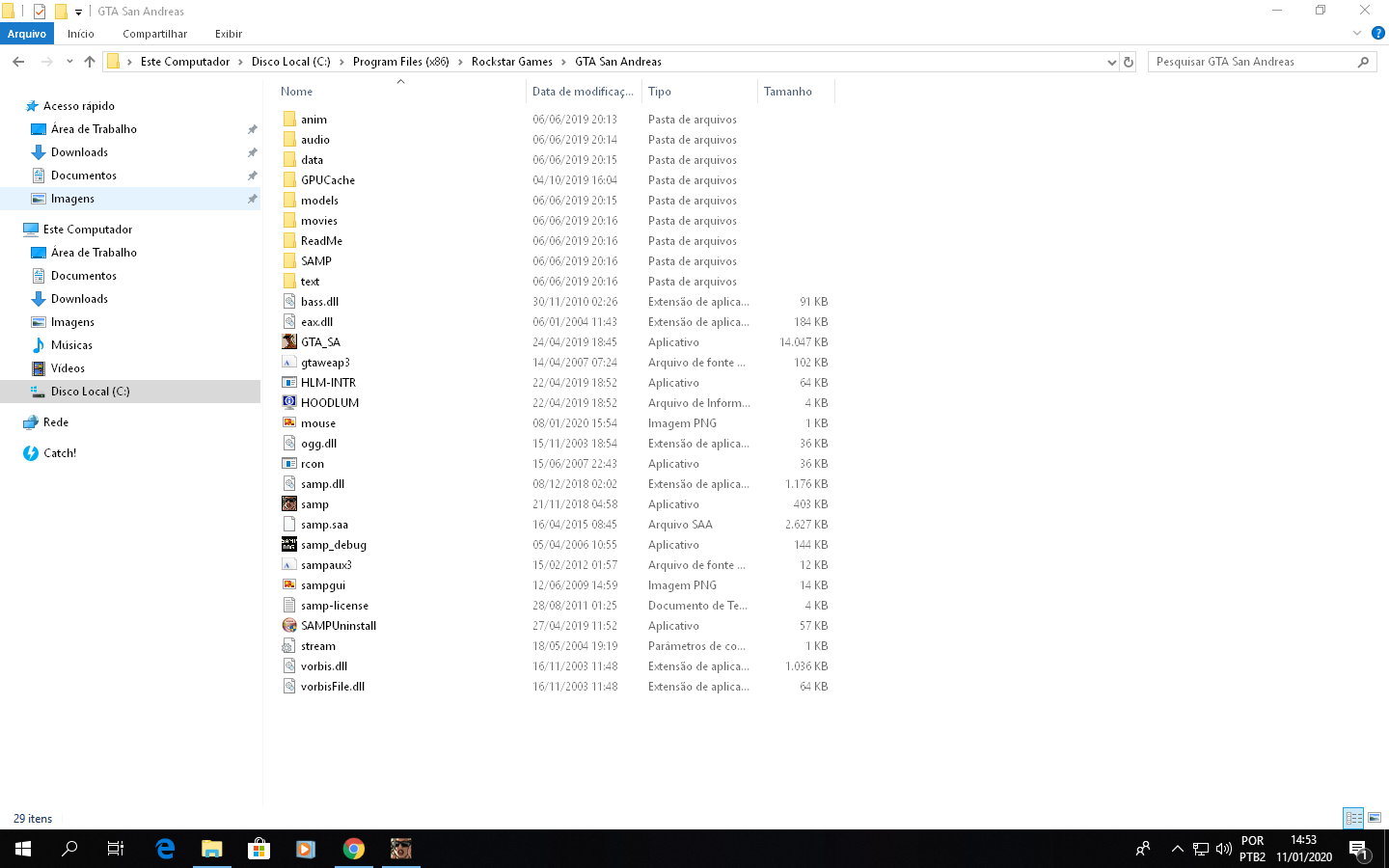
Task: Switch to large thumbnails view
Action: (1375, 818)
